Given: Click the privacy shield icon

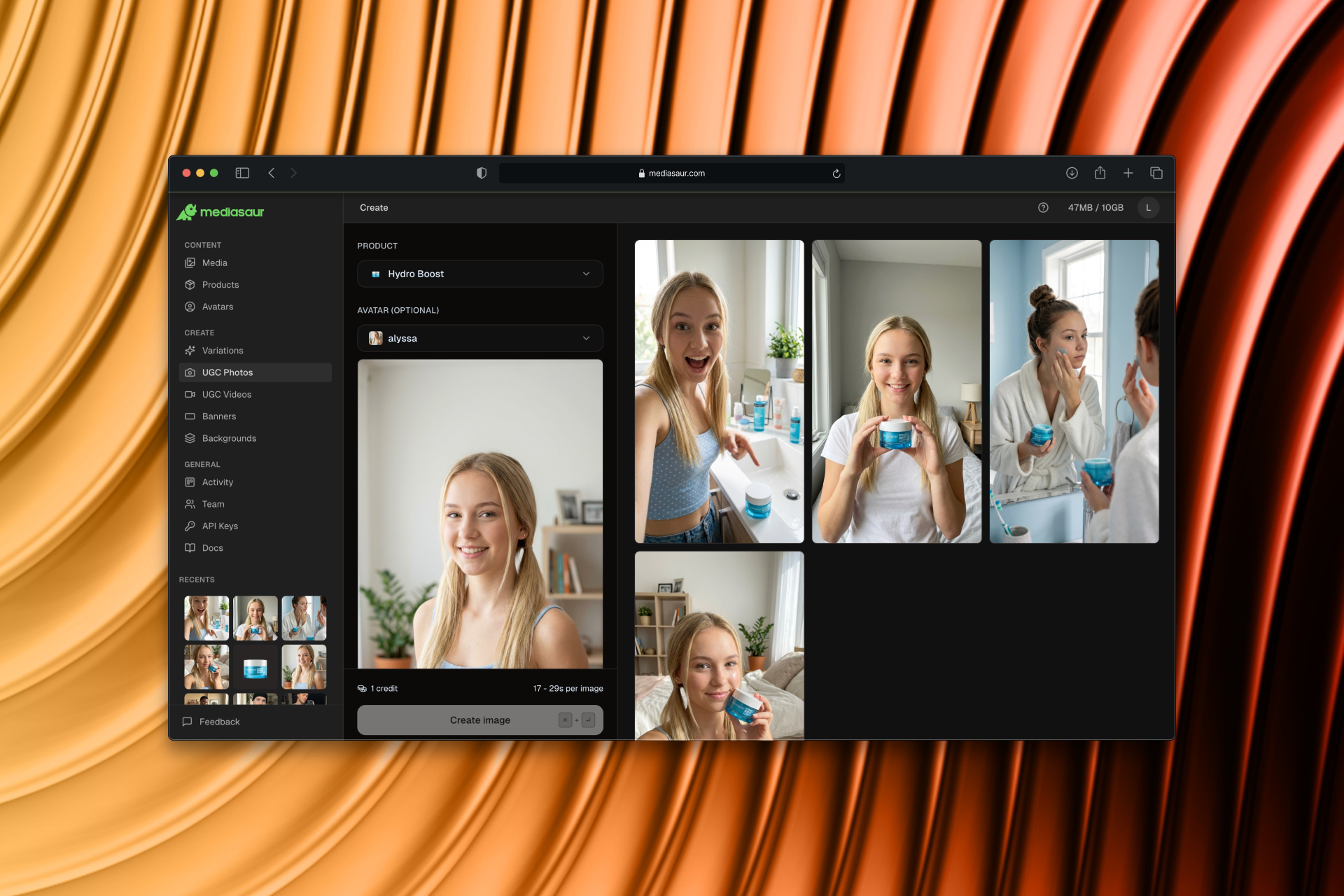Looking at the screenshot, I should click(x=482, y=173).
